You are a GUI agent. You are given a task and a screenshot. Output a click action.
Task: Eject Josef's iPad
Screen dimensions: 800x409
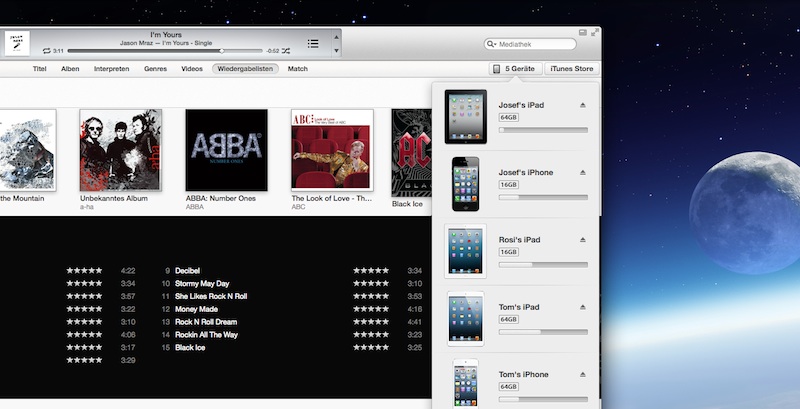(583, 105)
